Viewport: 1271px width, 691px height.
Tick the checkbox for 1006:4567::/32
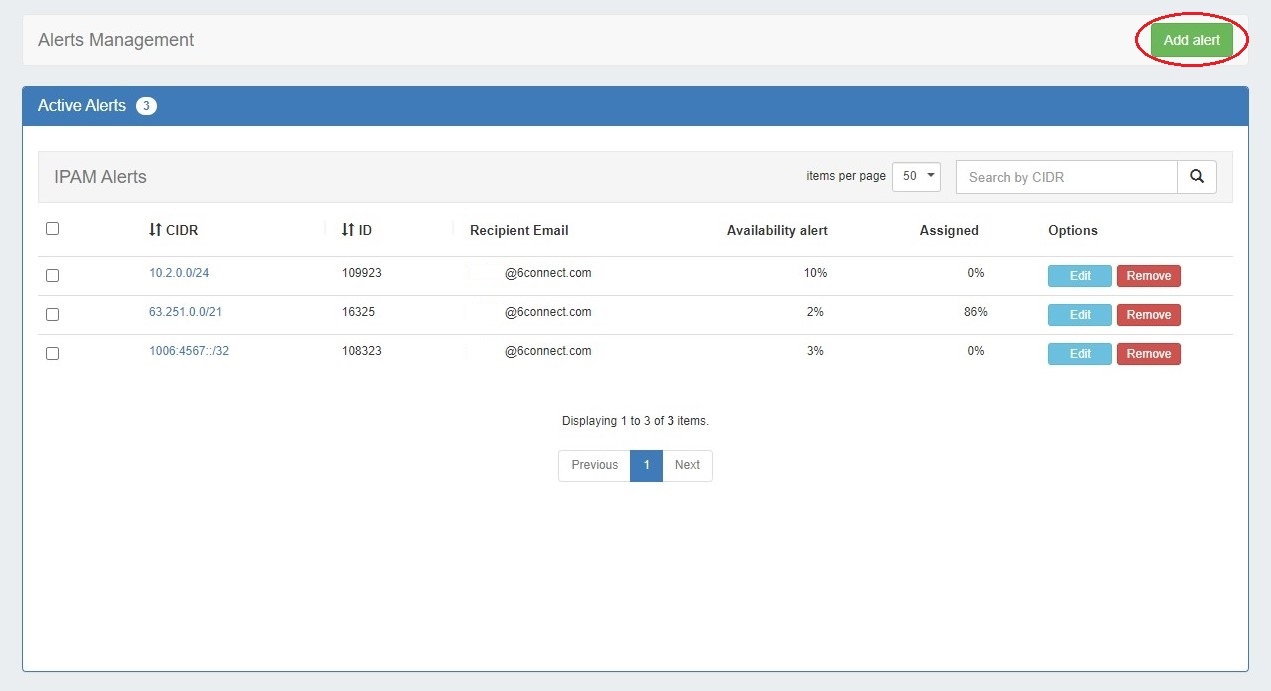(x=53, y=354)
